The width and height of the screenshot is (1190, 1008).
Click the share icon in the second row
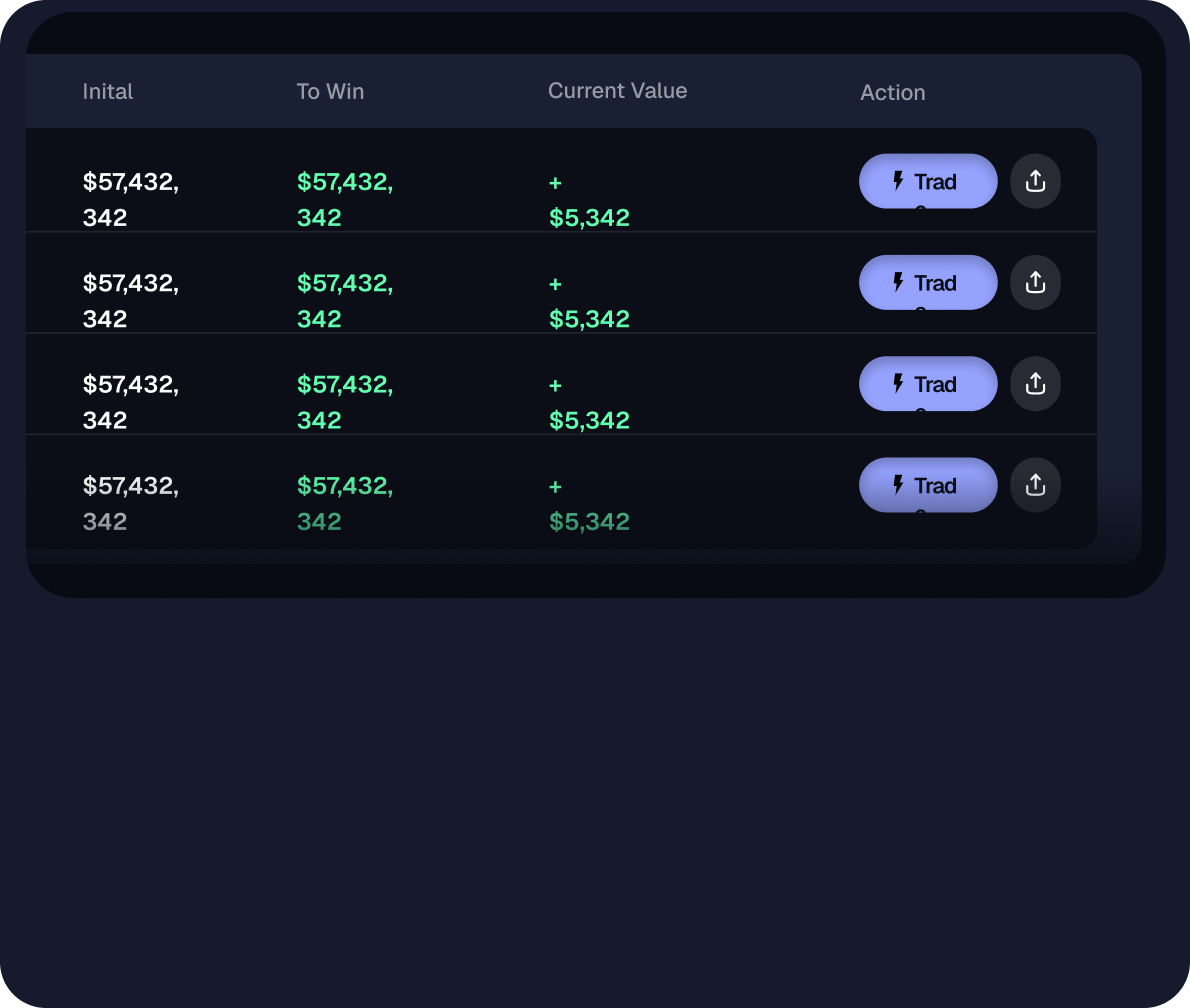(1035, 282)
